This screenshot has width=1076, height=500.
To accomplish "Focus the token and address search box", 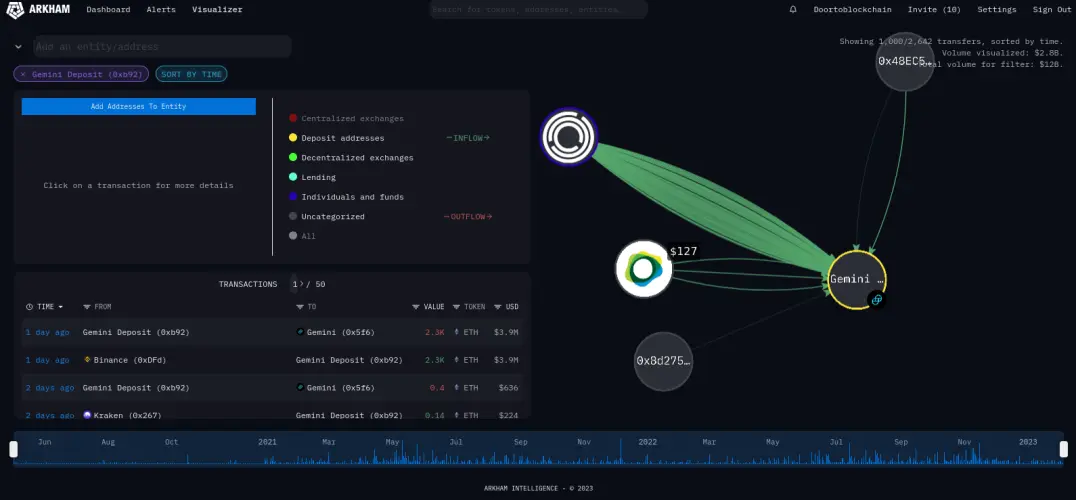I will [x=539, y=10].
